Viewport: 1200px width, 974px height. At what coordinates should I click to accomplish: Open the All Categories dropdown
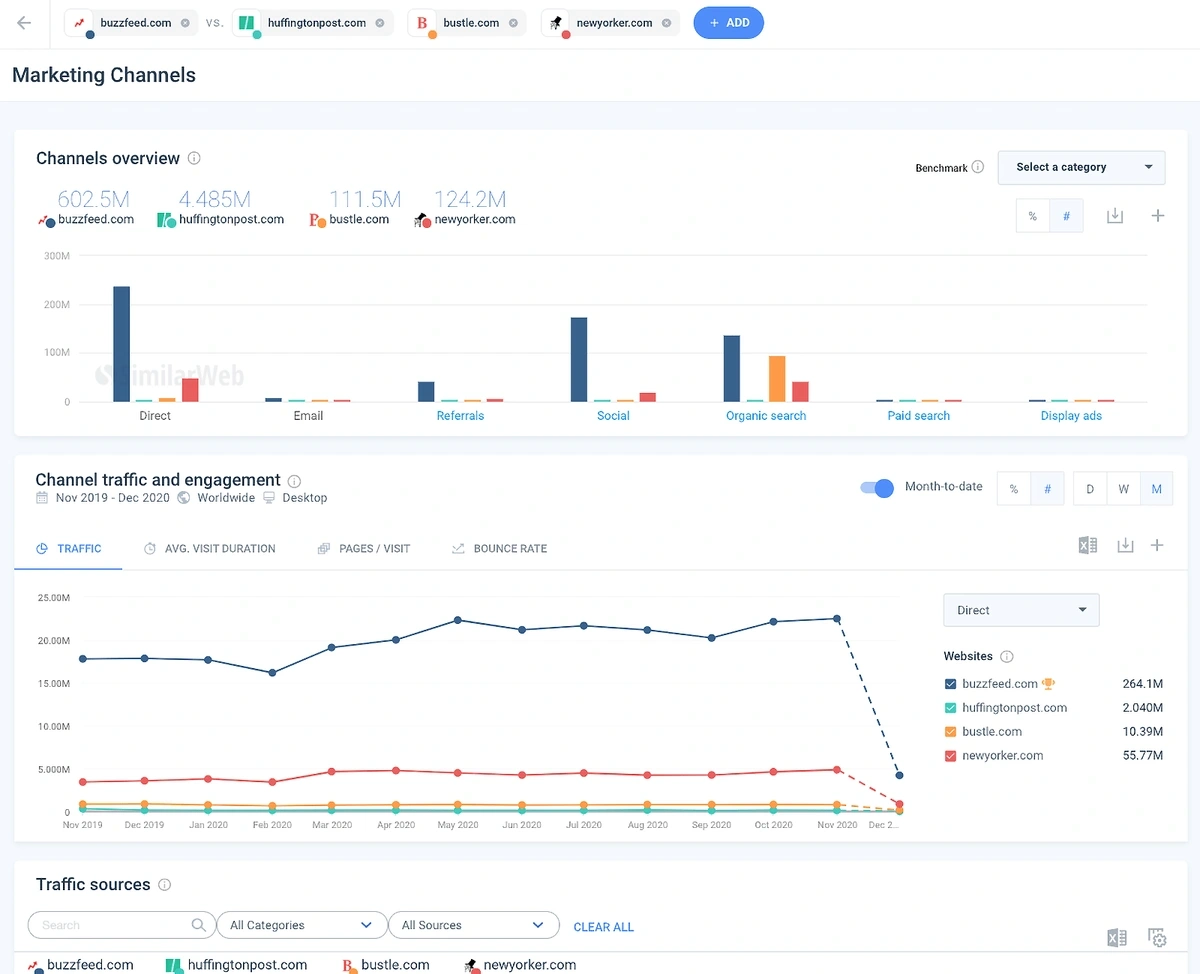tap(301, 925)
